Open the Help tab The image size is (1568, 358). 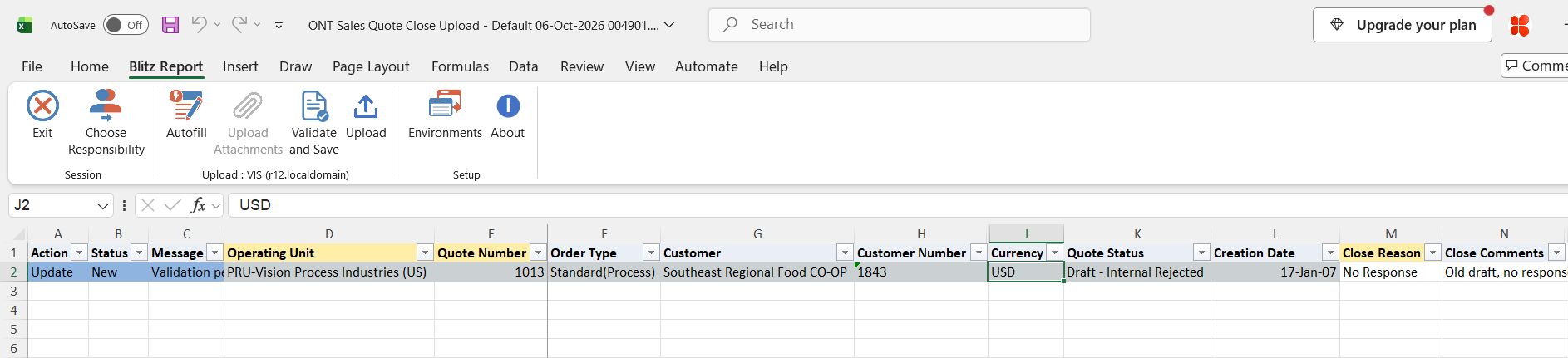[x=773, y=66]
